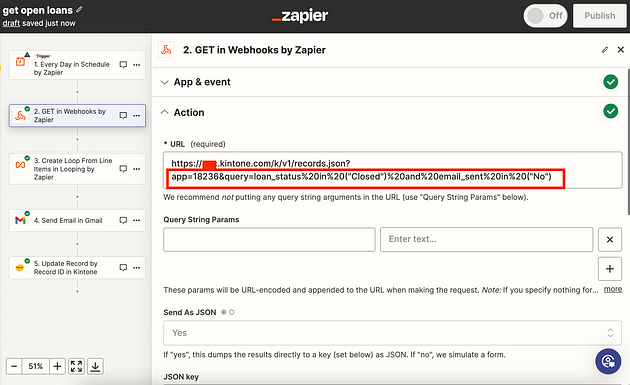This screenshot has width=630, height=385.
Task: Click the Gmail step icon
Action: pos(20,220)
